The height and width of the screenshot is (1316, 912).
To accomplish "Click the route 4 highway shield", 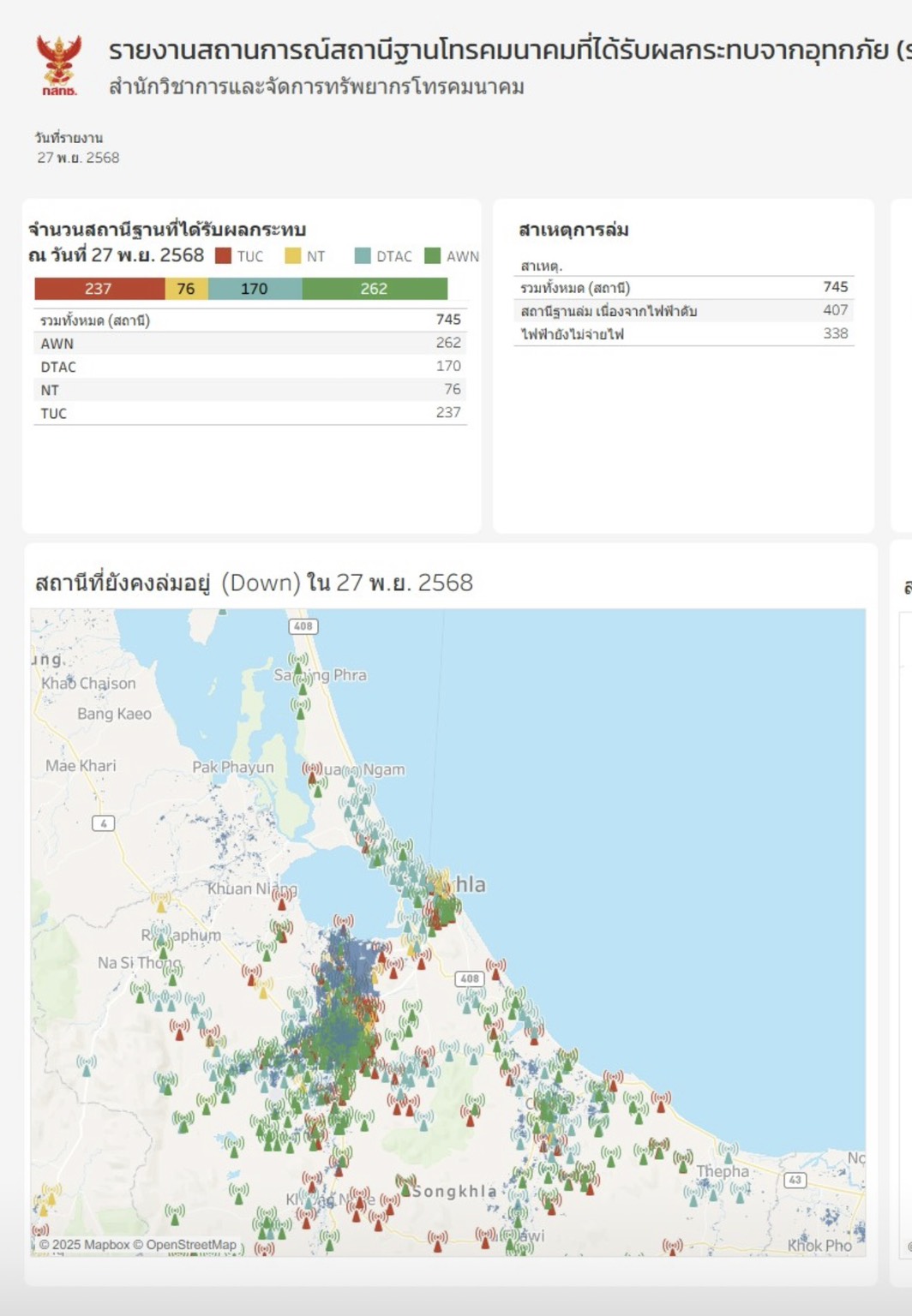I will (x=104, y=823).
